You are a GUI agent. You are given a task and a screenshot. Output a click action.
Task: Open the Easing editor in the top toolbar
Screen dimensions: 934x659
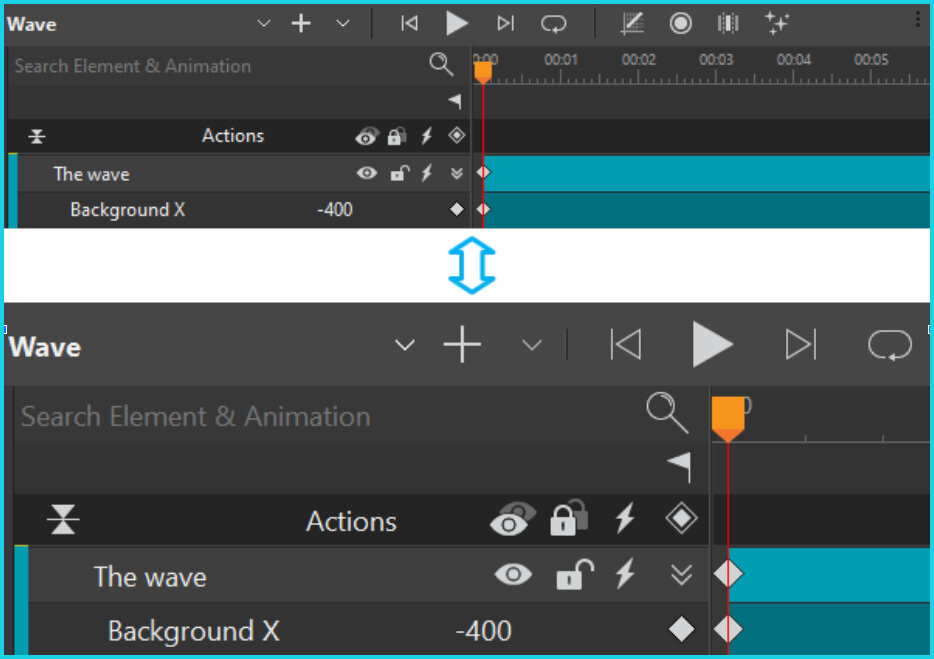point(632,24)
